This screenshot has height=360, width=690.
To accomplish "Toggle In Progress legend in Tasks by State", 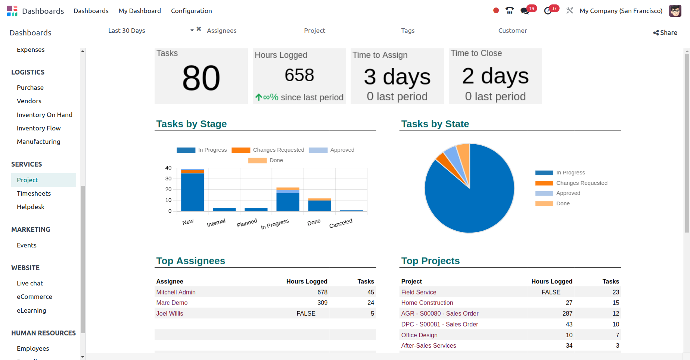I will point(560,173).
